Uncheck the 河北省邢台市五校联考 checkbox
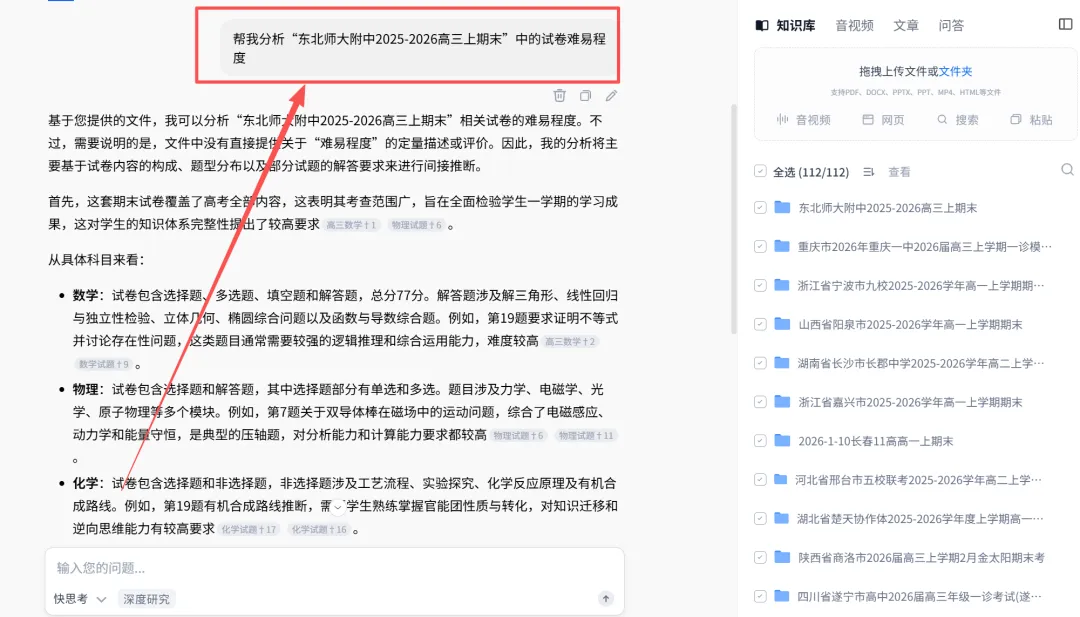 tap(760, 480)
